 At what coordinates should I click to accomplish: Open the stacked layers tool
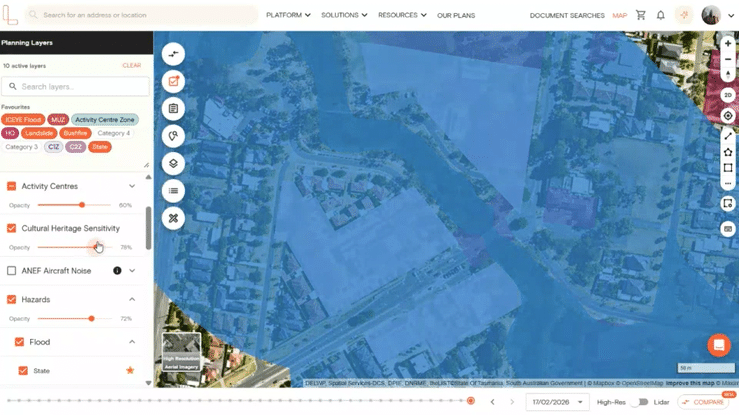pyautogui.click(x=173, y=163)
